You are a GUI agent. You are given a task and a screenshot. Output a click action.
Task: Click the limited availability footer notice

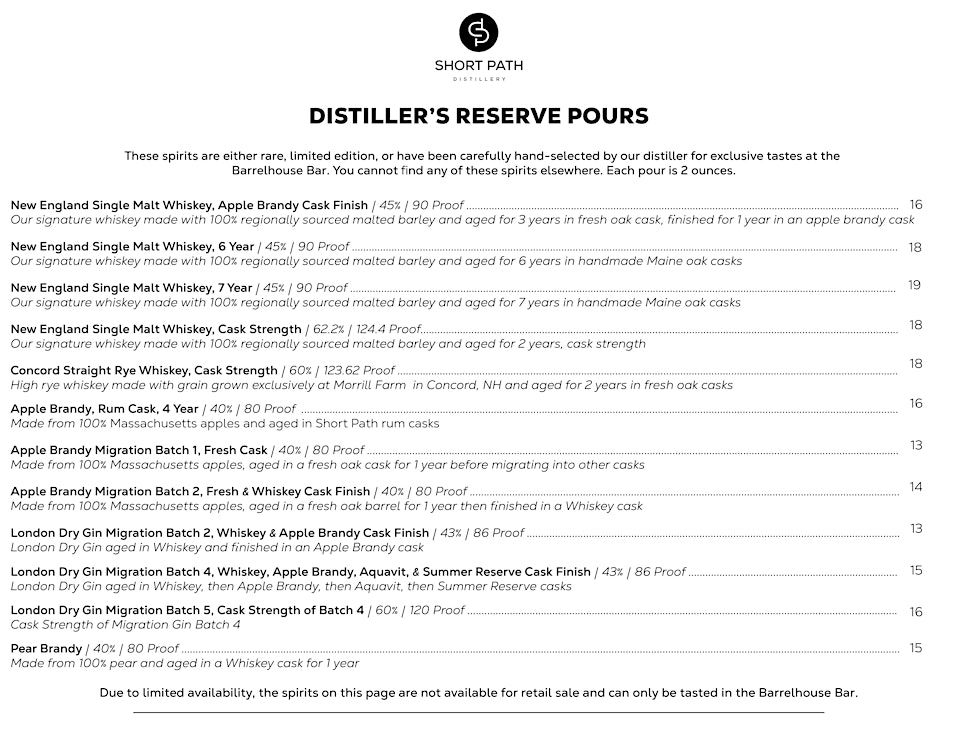point(478,692)
